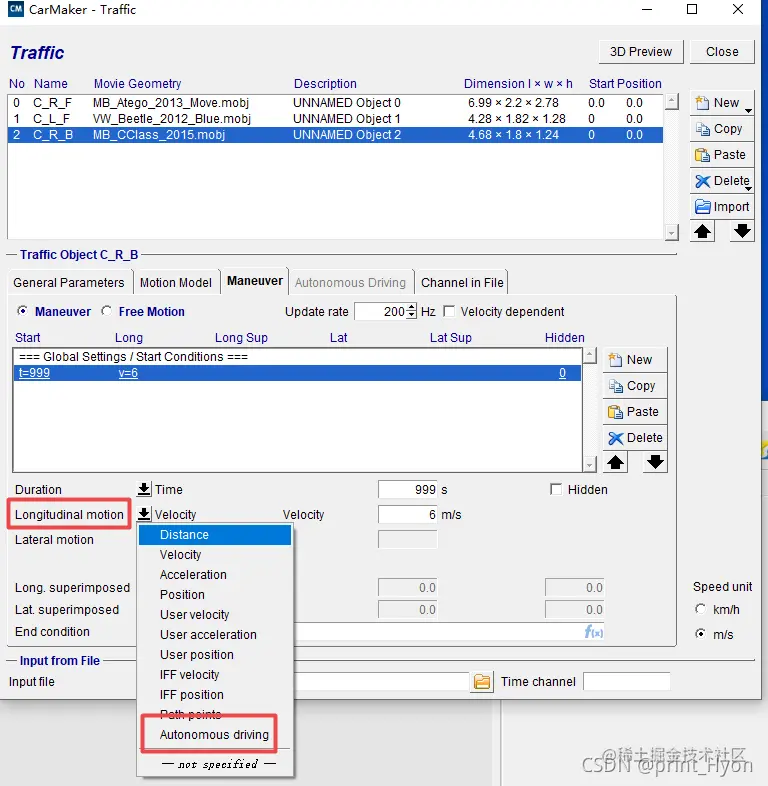This screenshot has width=768, height=786.
Task: Select Maneuver radio button
Action: (22, 311)
